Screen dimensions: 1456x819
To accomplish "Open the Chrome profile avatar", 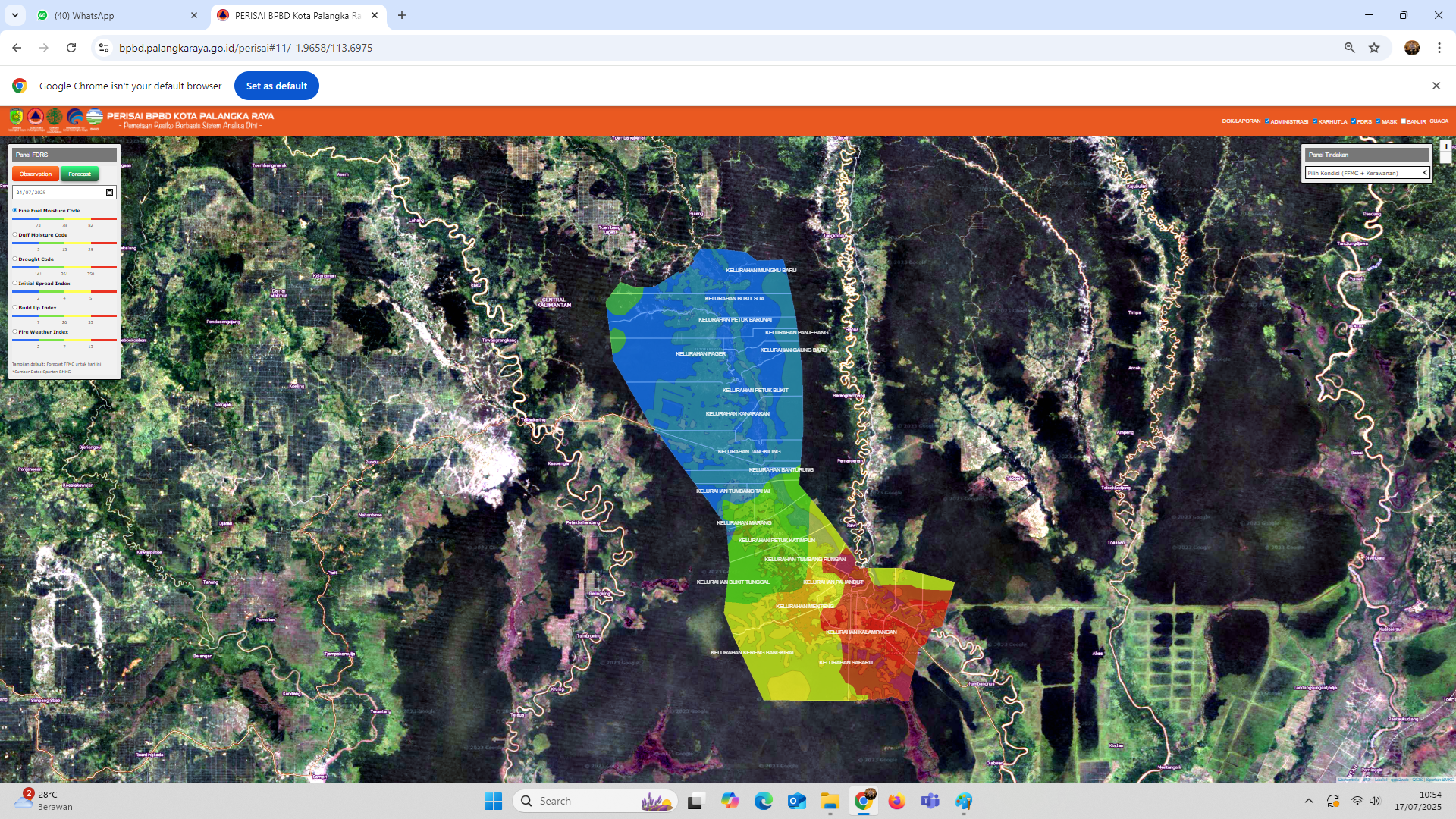I will (1412, 48).
